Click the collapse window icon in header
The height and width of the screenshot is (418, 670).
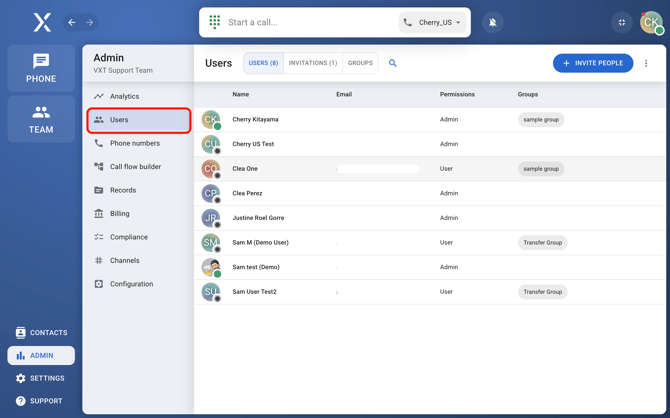pos(622,22)
